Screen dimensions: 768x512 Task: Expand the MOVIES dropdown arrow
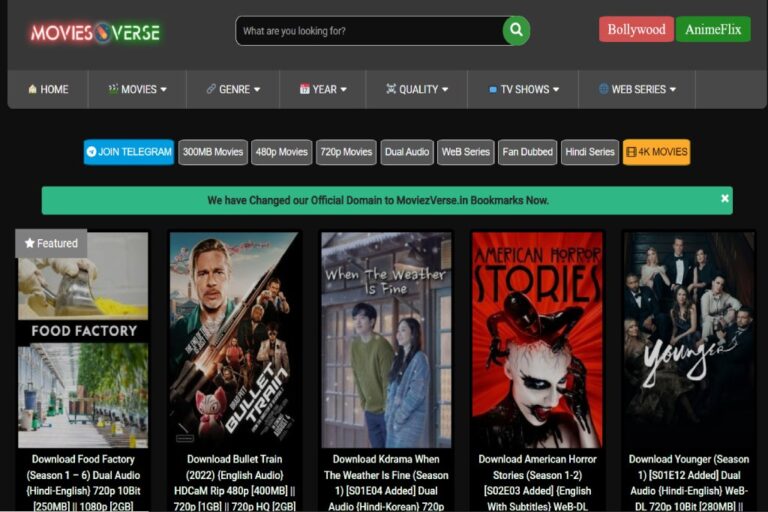coord(164,90)
